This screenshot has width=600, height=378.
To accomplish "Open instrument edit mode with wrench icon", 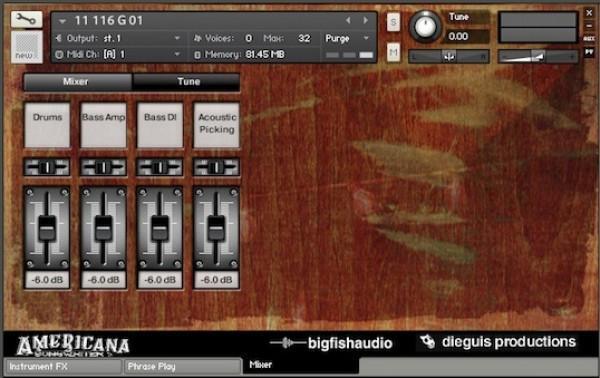I will pyautogui.click(x=26, y=19).
